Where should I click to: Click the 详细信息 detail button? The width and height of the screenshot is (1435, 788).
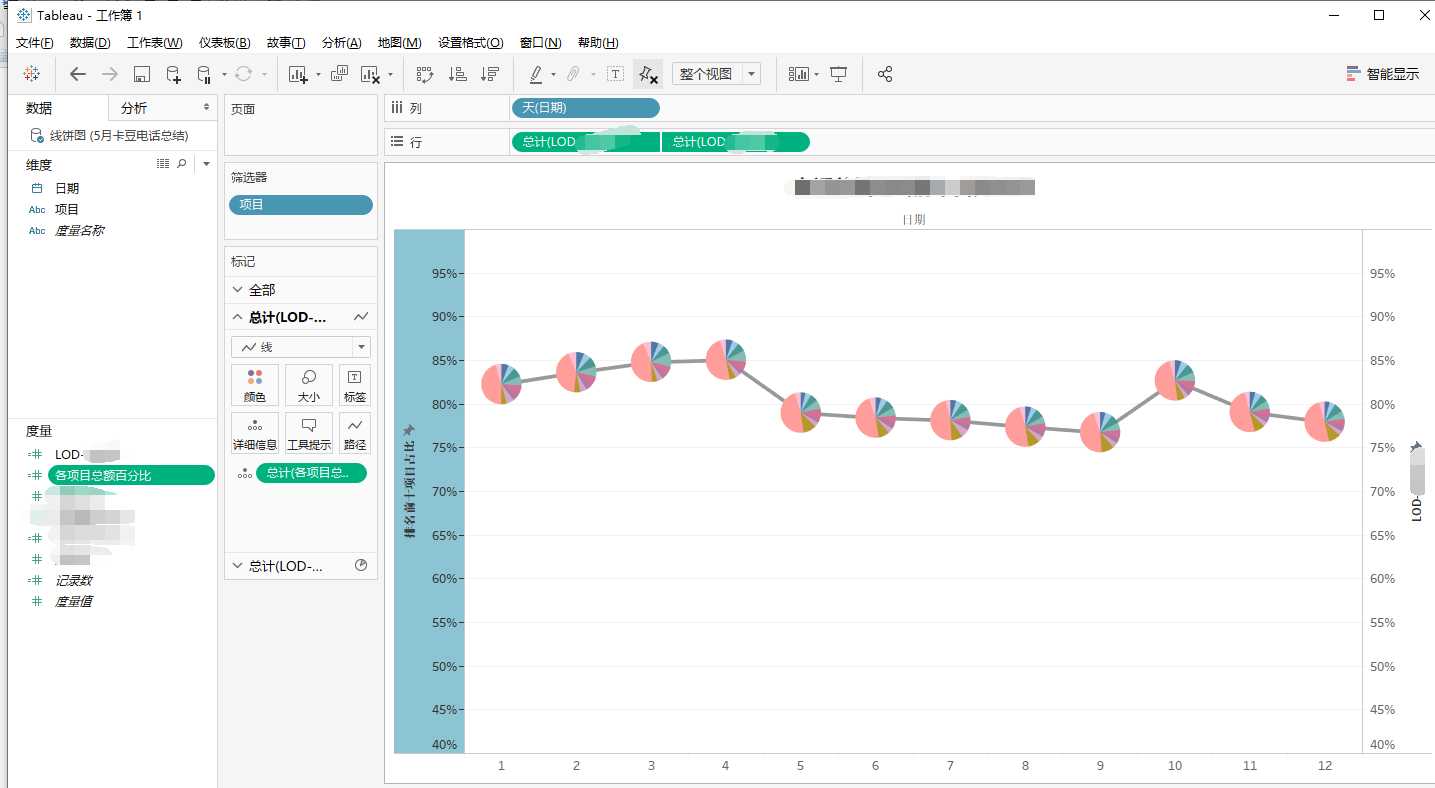click(x=255, y=433)
